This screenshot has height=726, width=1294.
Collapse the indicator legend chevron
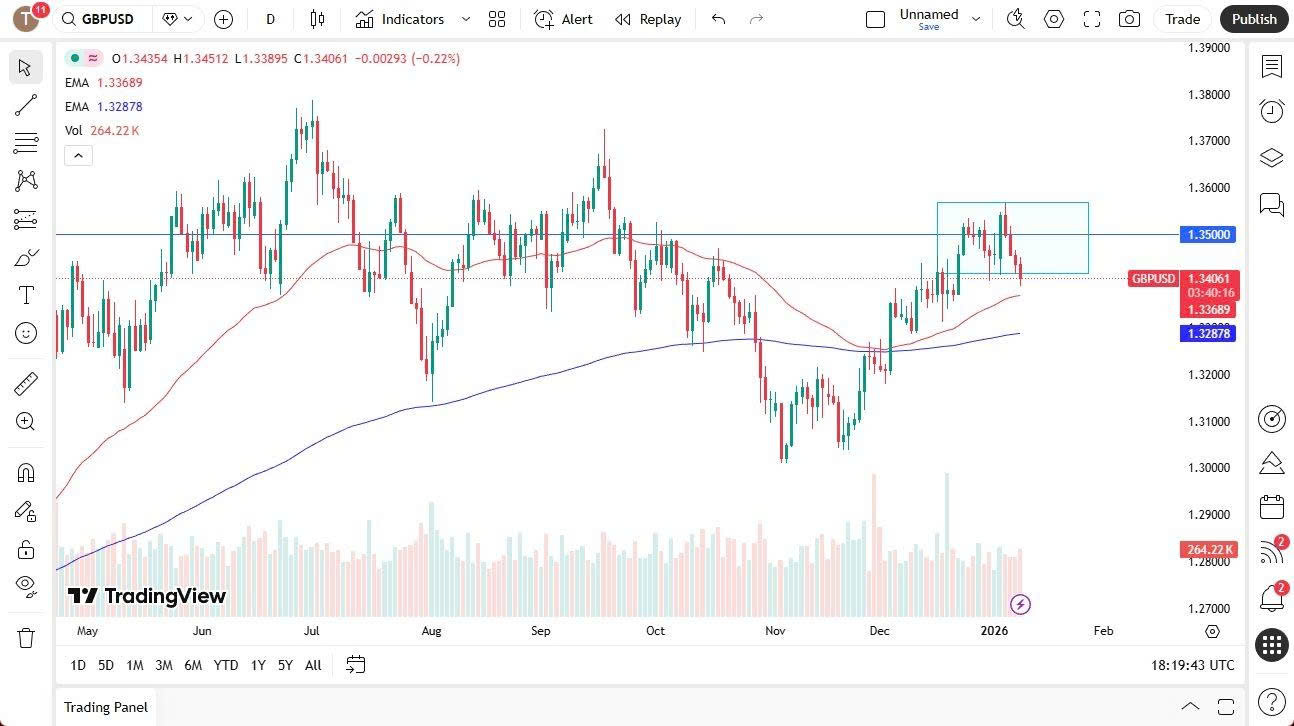point(78,155)
